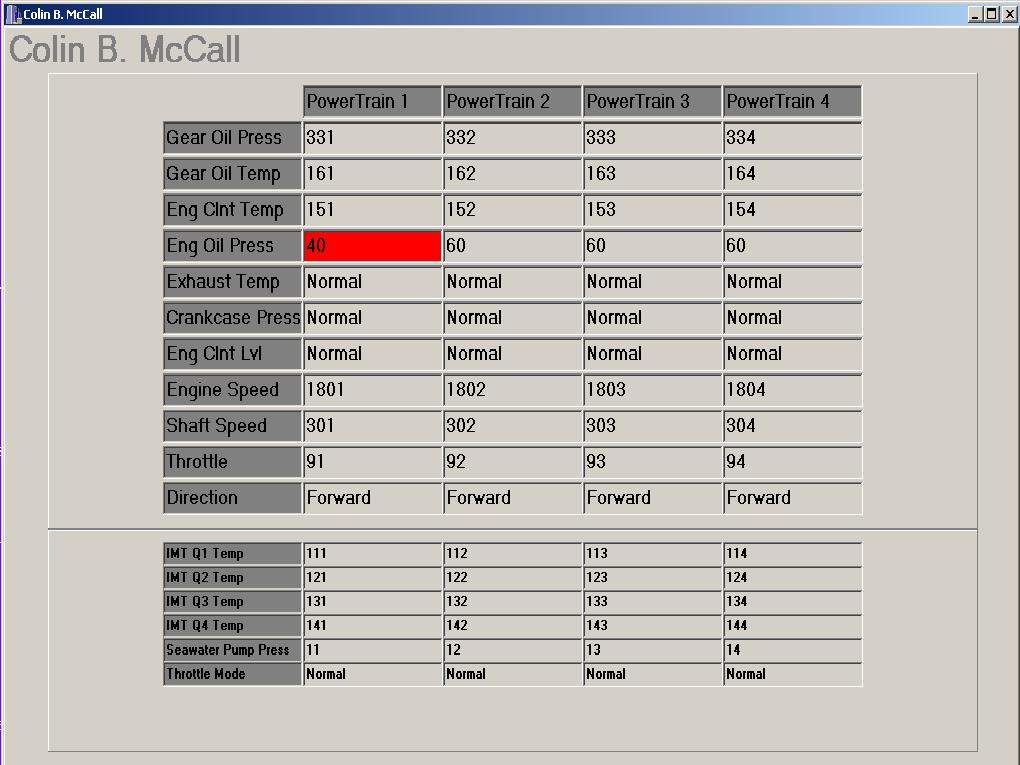The height and width of the screenshot is (765, 1020).
Task: Click the Direction cell for PowerTrain 2
Action: click(512, 498)
